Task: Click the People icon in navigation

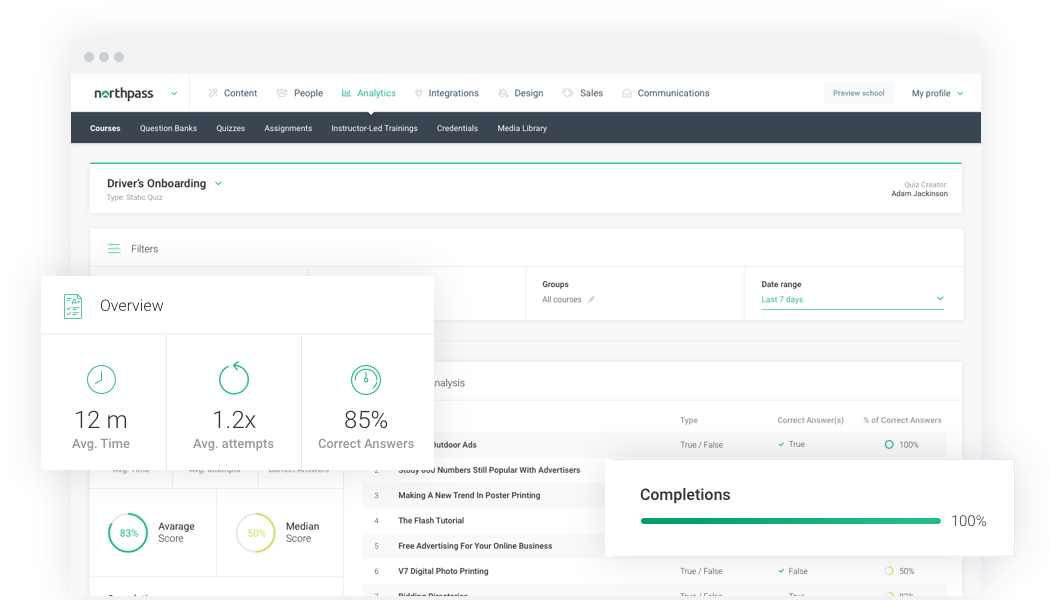Action: pos(282,93)
